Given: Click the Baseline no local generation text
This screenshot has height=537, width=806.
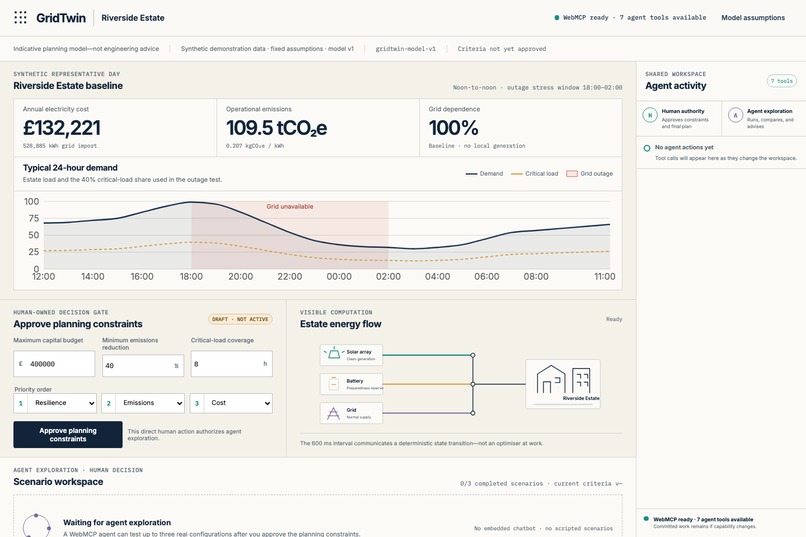Looking at the screenshot, I should point(477,146).
